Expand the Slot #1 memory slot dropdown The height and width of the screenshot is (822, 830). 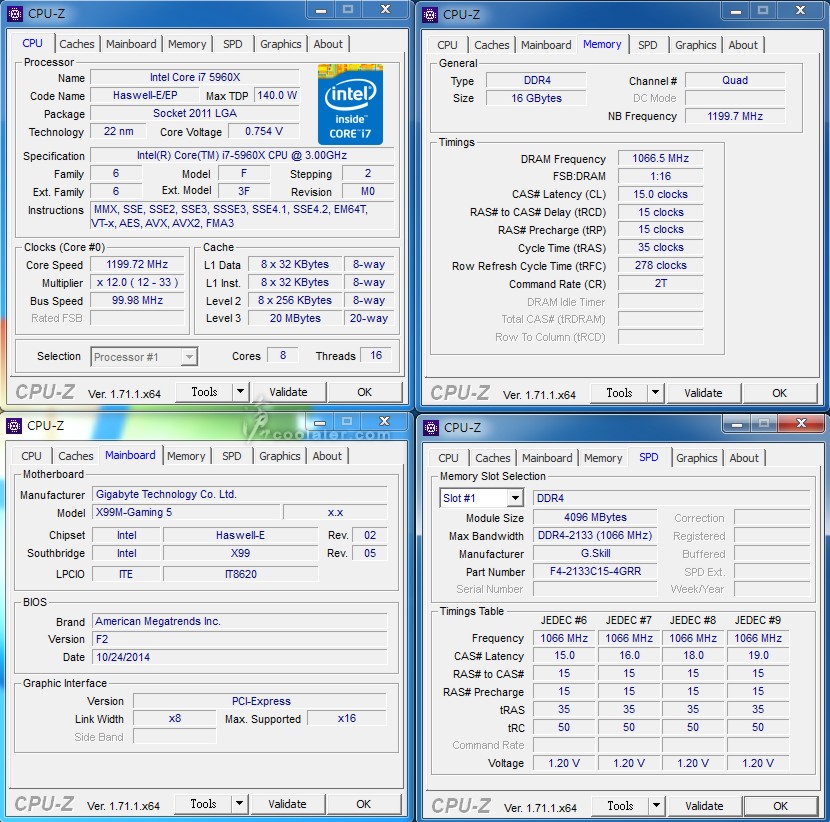515,498
